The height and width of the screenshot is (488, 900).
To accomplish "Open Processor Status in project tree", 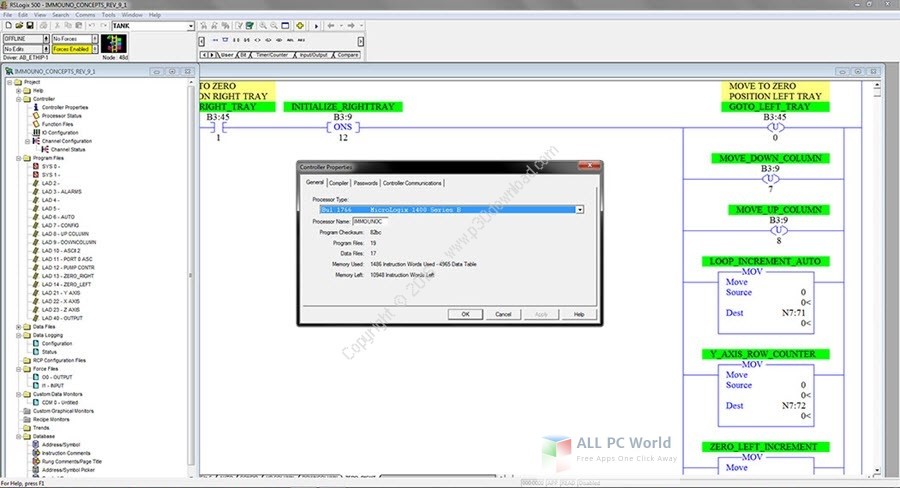I will (61, 116).
